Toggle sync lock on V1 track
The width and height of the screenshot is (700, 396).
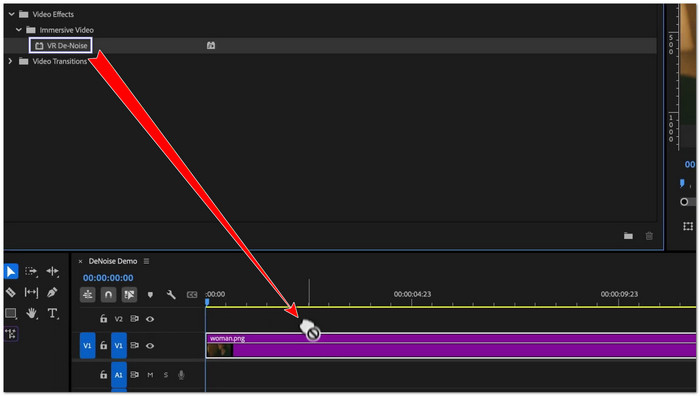click(x=134, y=346)
